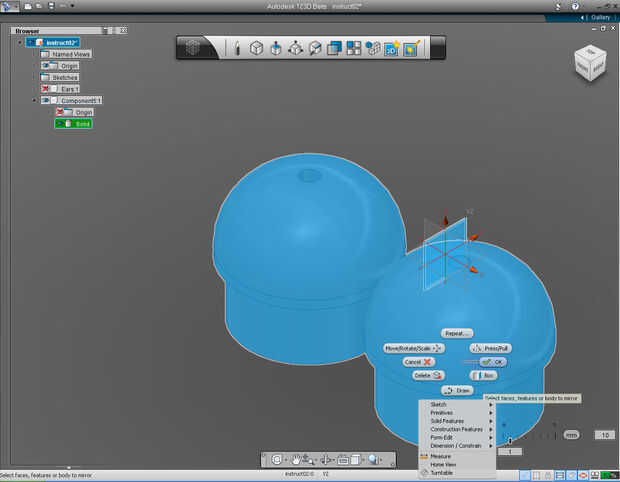620x482 pixels.
Task: Click the four-square pattern tool icon
Action: click(x=353, y=48)
